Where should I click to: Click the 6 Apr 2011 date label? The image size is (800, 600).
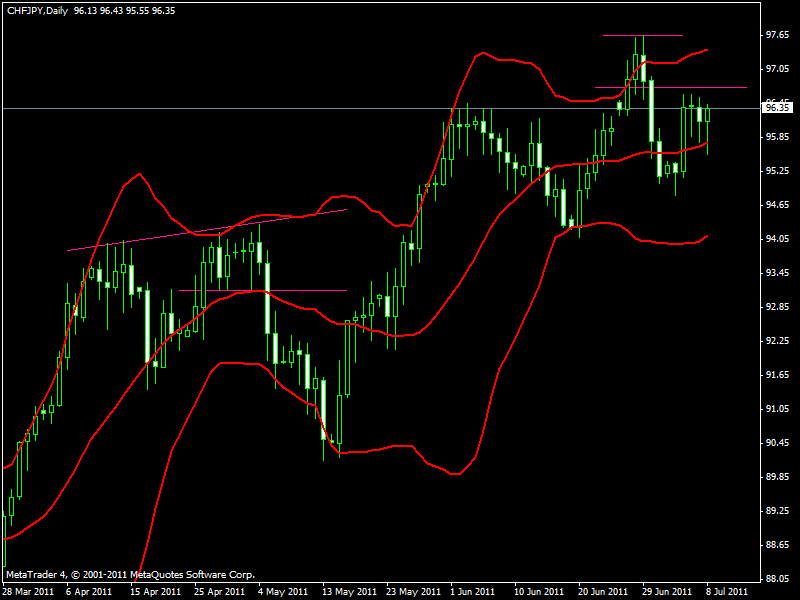(x=89, y=592)
